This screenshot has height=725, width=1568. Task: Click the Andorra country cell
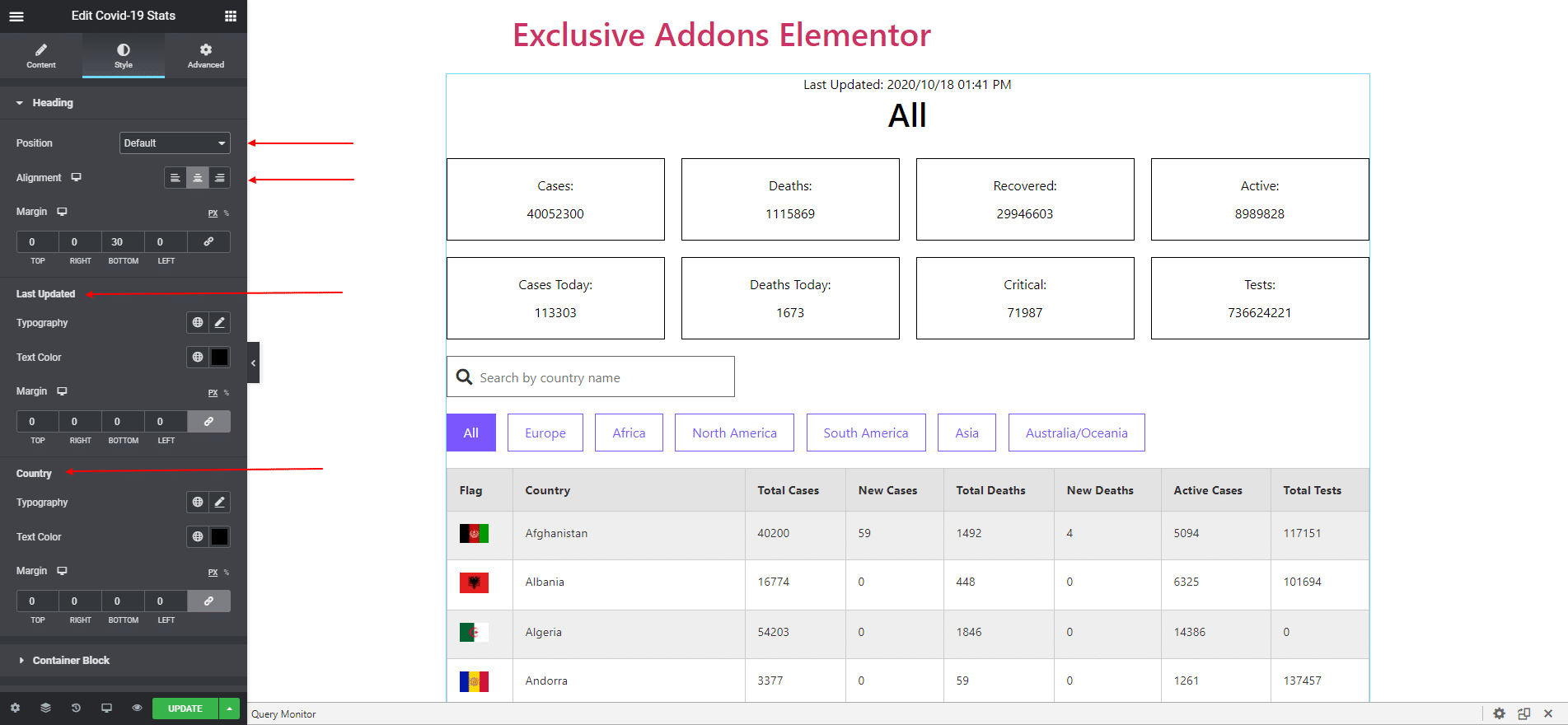click(629, 681)
